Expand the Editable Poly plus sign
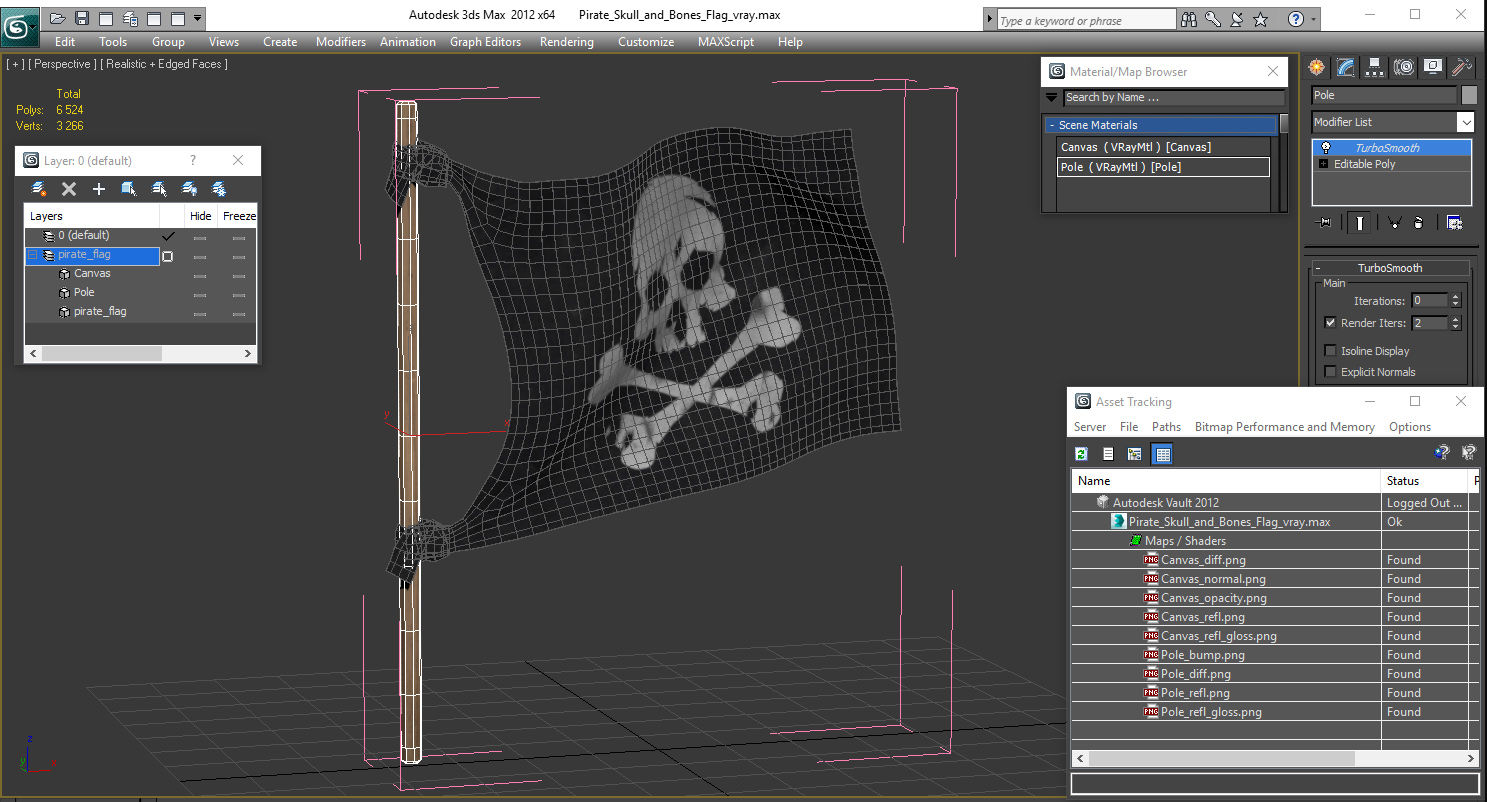Viewport: 1487px width, 802px height. coord(1324,164)
